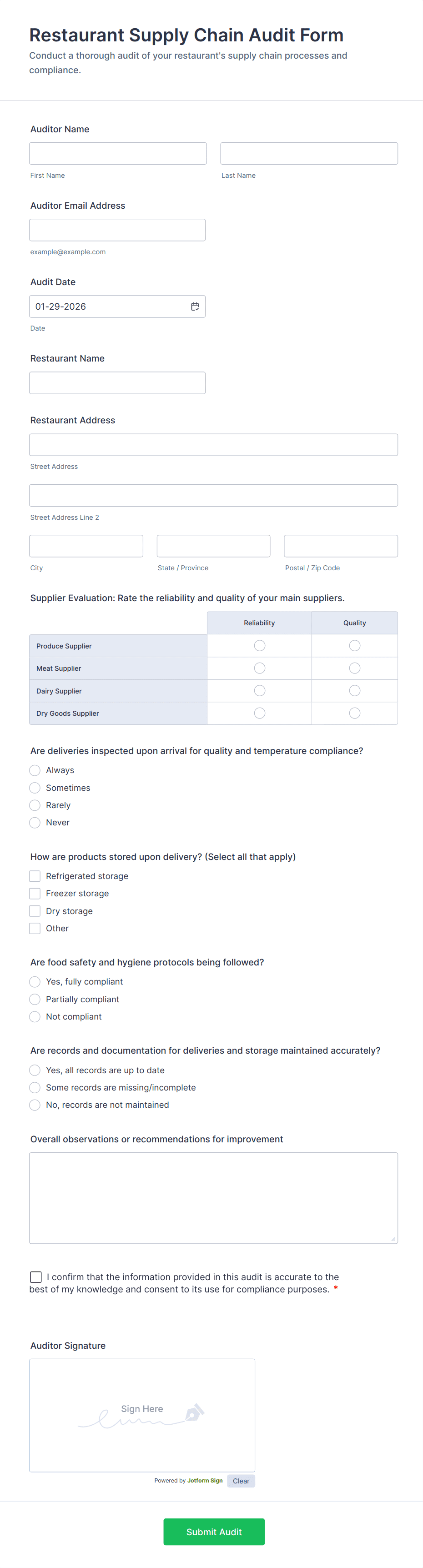This screenshot has height=1568, width=423.
Task: Clear the Auditor Signature
Action: pos(241,1481)
